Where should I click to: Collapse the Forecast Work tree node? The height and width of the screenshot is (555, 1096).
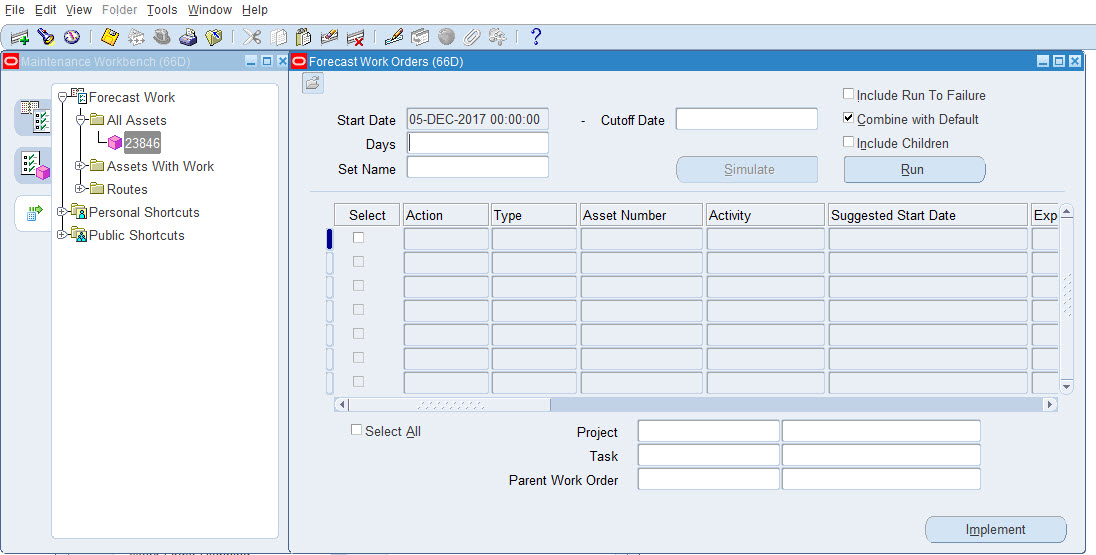pyautogui.click(x=62, y=97)
